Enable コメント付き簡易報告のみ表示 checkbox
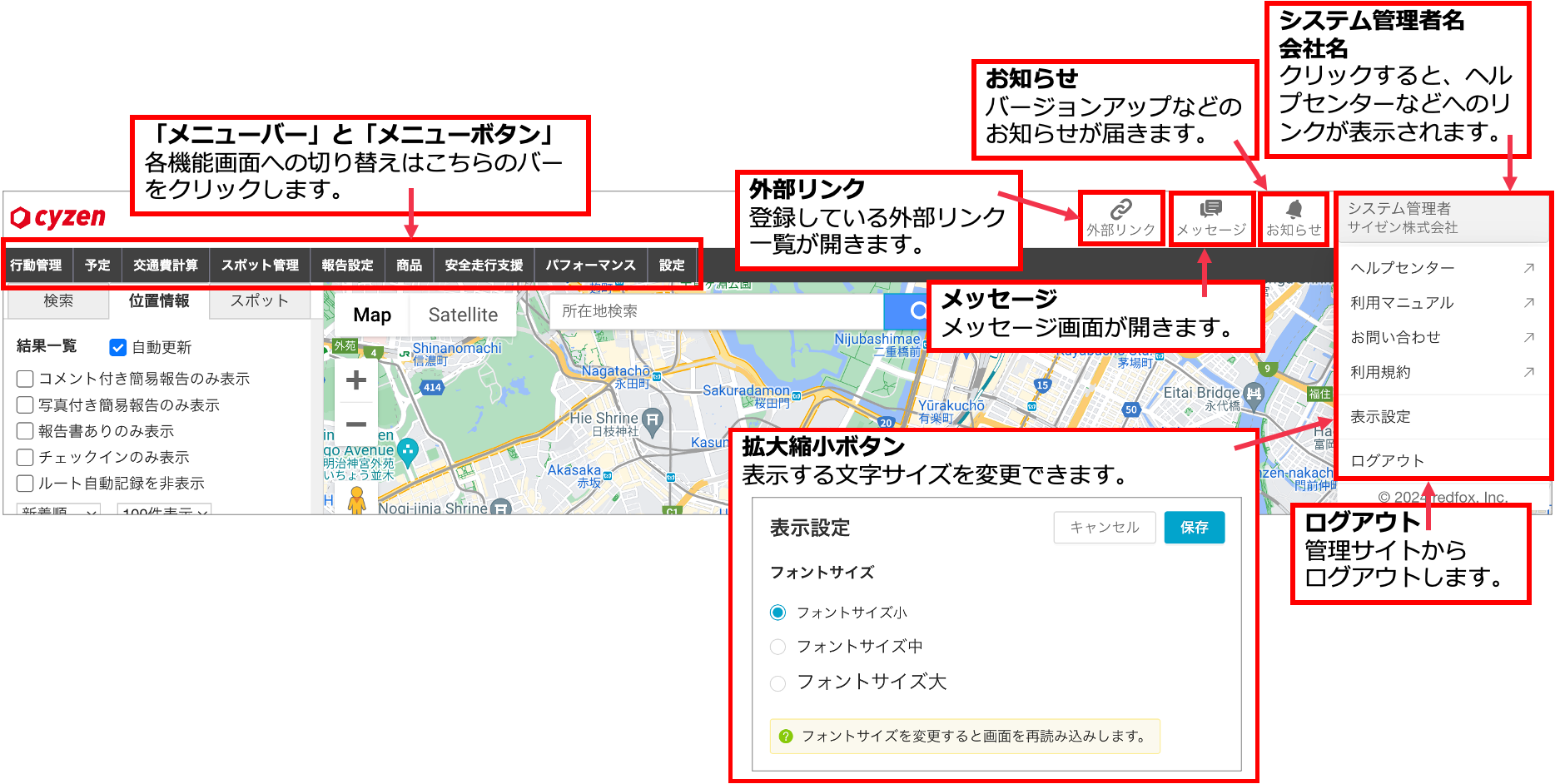Image resolution: width=1555 pixels, height=784 pixels. coord(25,380)
